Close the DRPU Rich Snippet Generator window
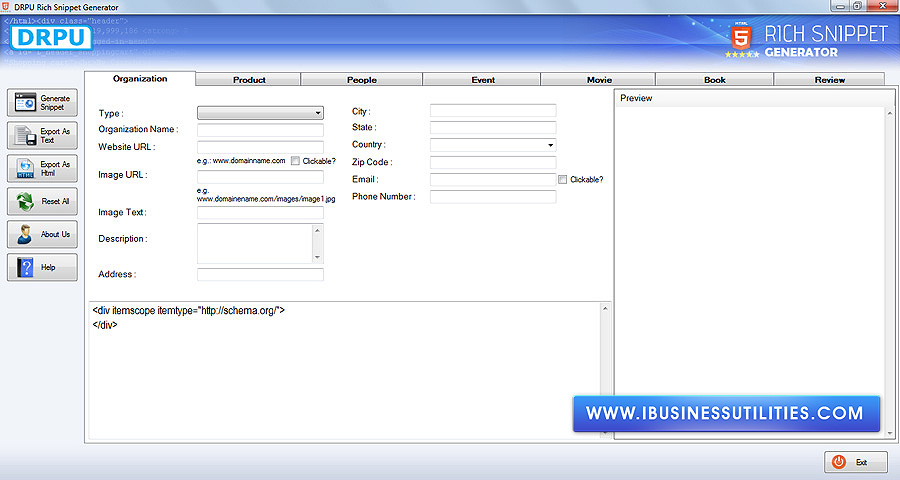900x480 pixels. (884, 6)
